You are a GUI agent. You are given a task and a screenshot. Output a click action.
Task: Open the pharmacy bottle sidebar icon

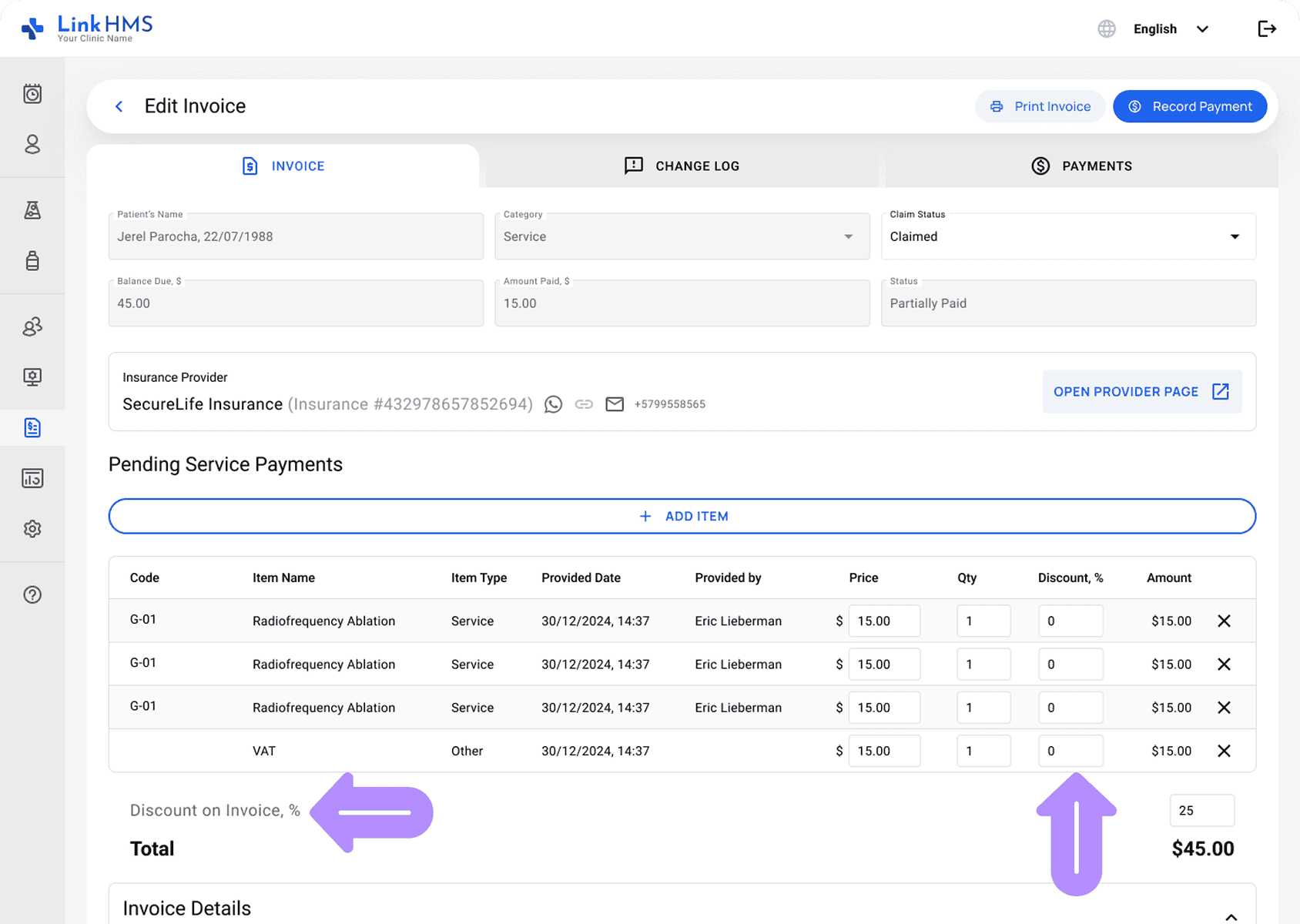click(x=32, y=260)
